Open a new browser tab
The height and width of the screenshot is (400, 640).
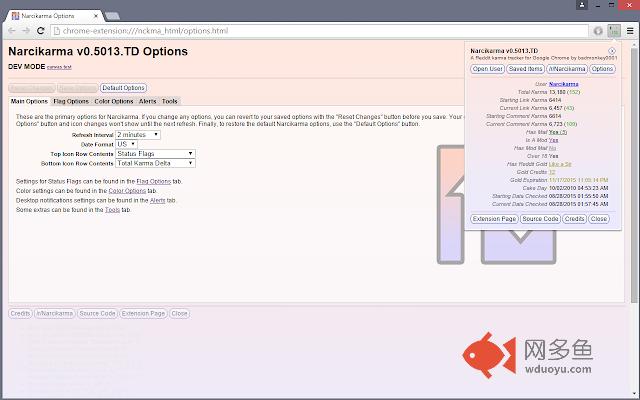point(112,16)
